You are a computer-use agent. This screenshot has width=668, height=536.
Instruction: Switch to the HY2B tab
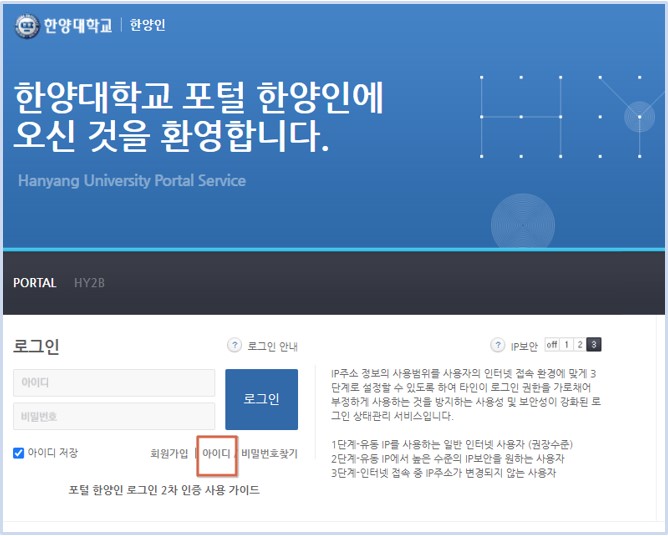pyautogui.click(x=89, y=283)
